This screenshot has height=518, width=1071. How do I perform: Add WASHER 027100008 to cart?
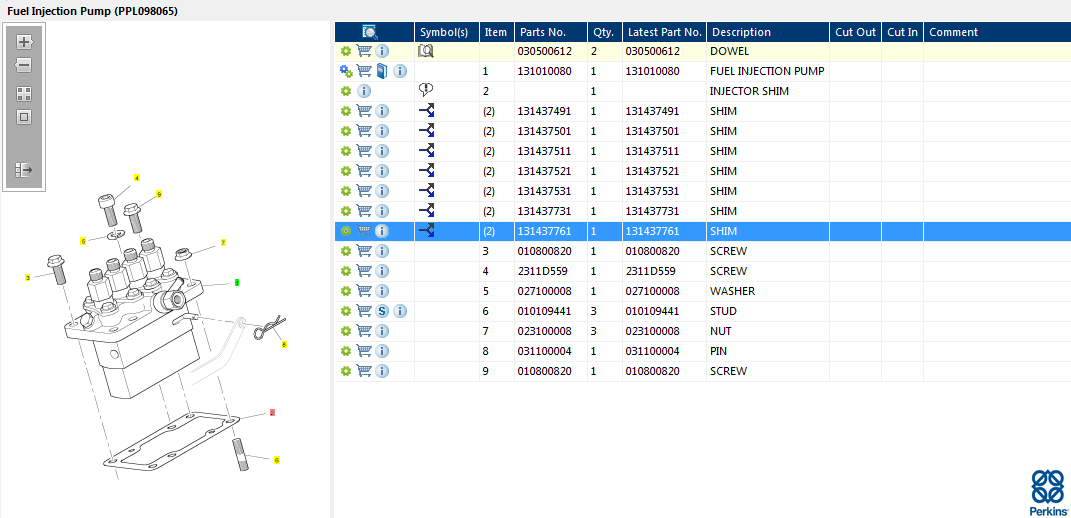pos(365,291)
